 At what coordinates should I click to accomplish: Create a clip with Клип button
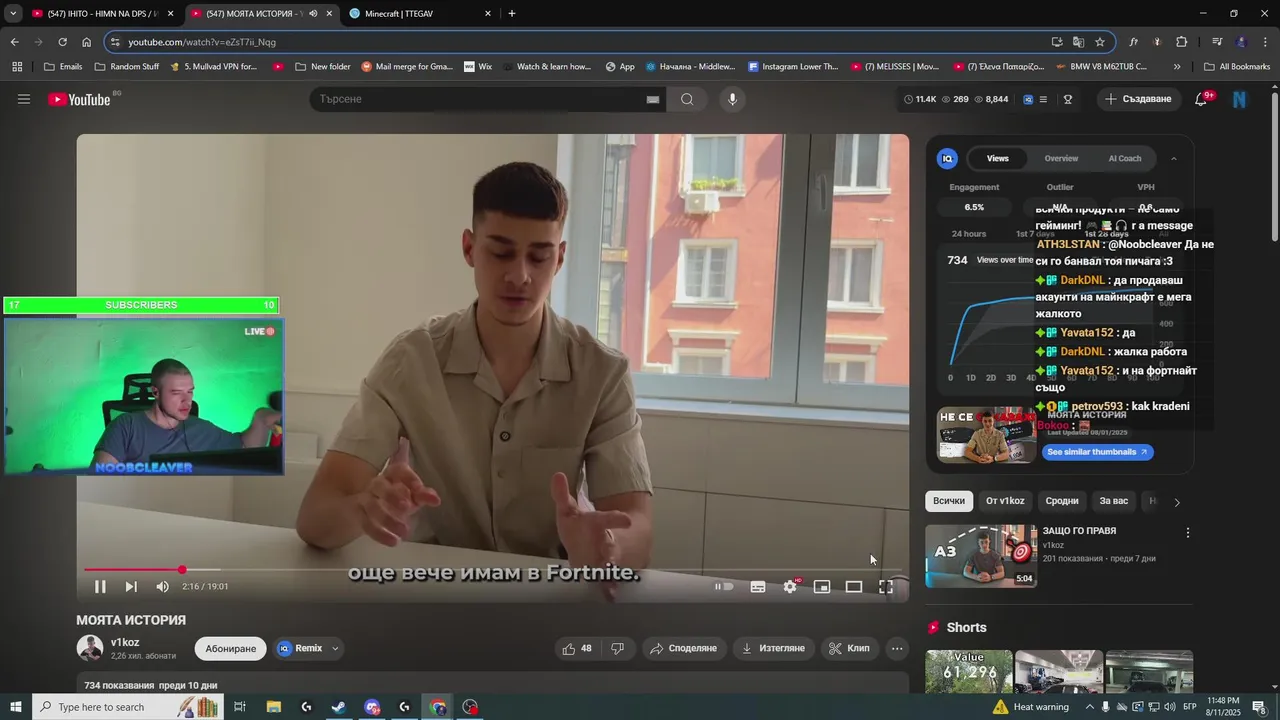(x=849, y=648)
